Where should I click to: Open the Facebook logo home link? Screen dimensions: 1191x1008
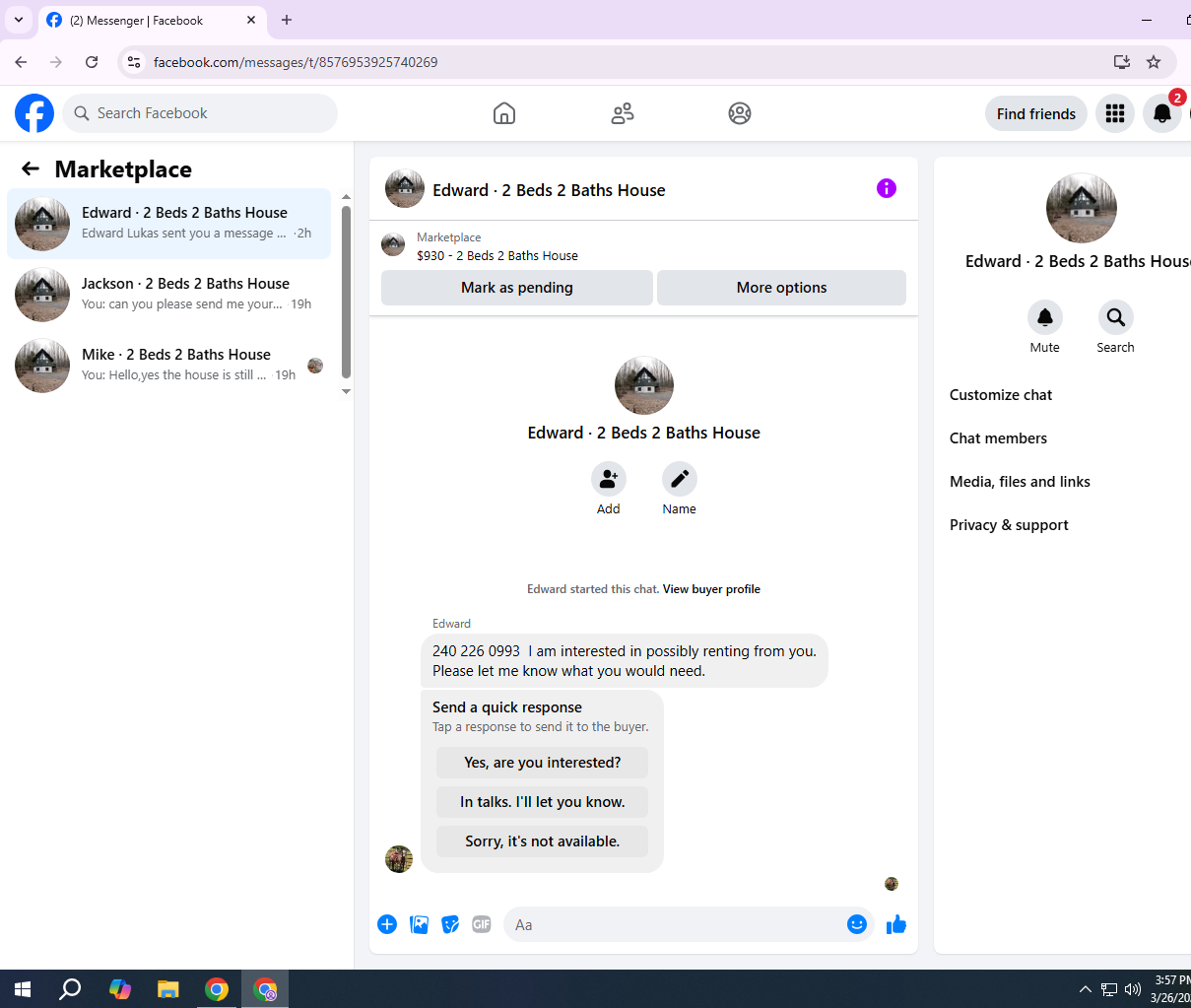point(34,113)
